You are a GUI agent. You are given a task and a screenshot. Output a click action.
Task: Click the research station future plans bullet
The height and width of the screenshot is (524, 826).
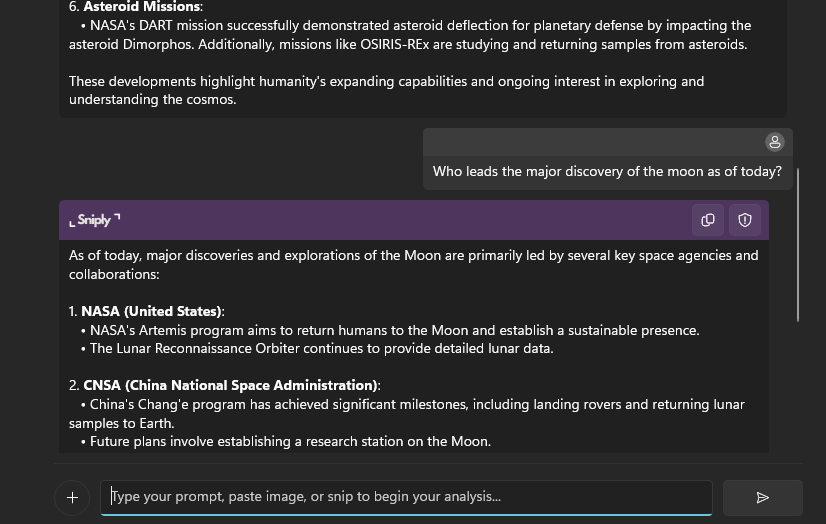pos(290,441)
